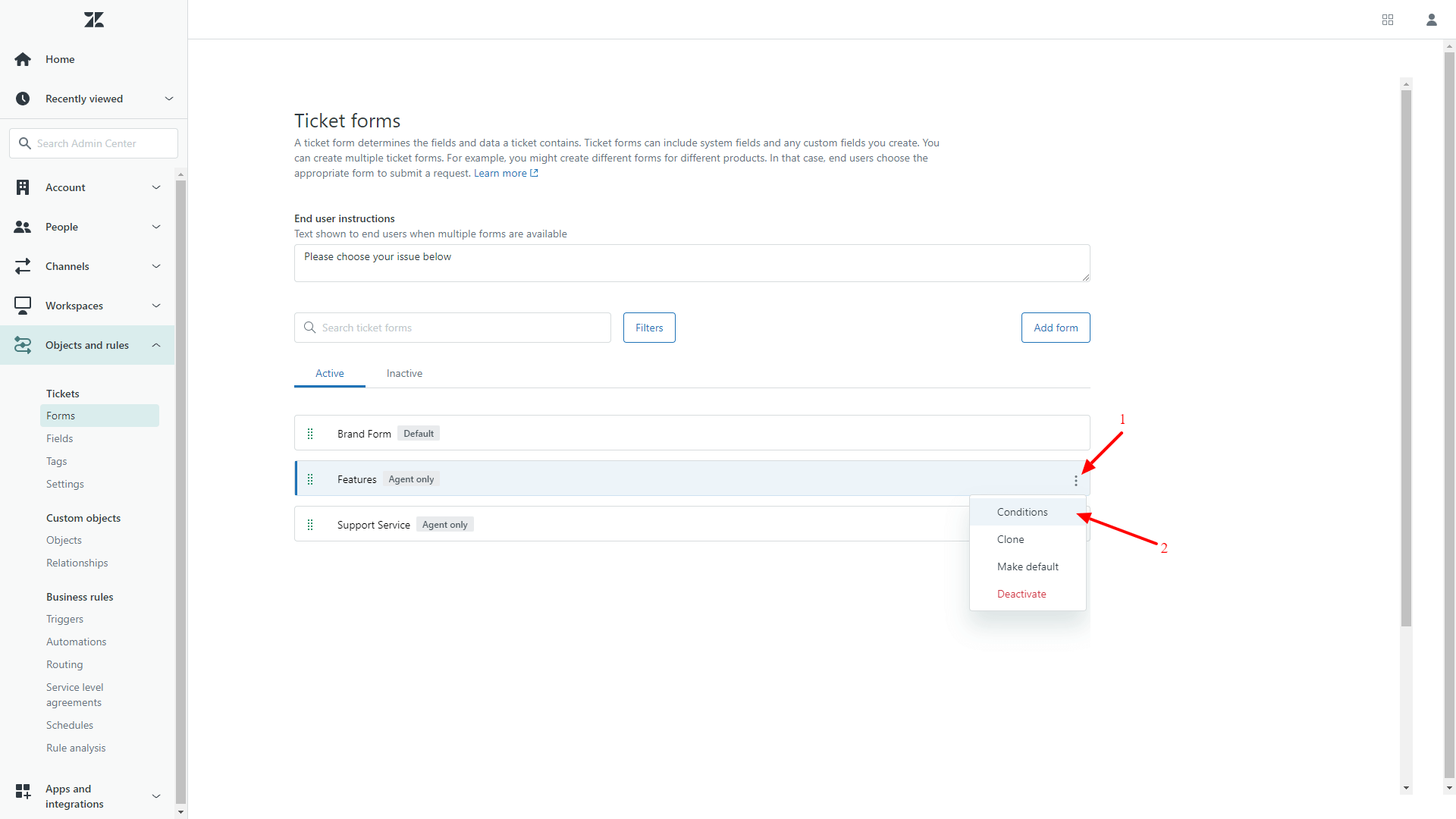Click the Objects and rules section icon
This screenshot has width=1456, height=819.
[22, 345]
